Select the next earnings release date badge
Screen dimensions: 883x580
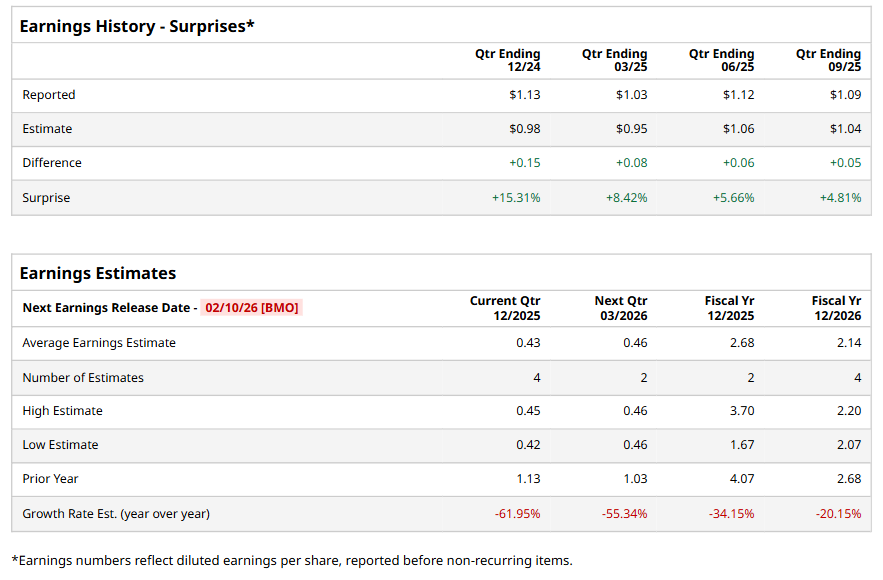[x=251, y=308]
